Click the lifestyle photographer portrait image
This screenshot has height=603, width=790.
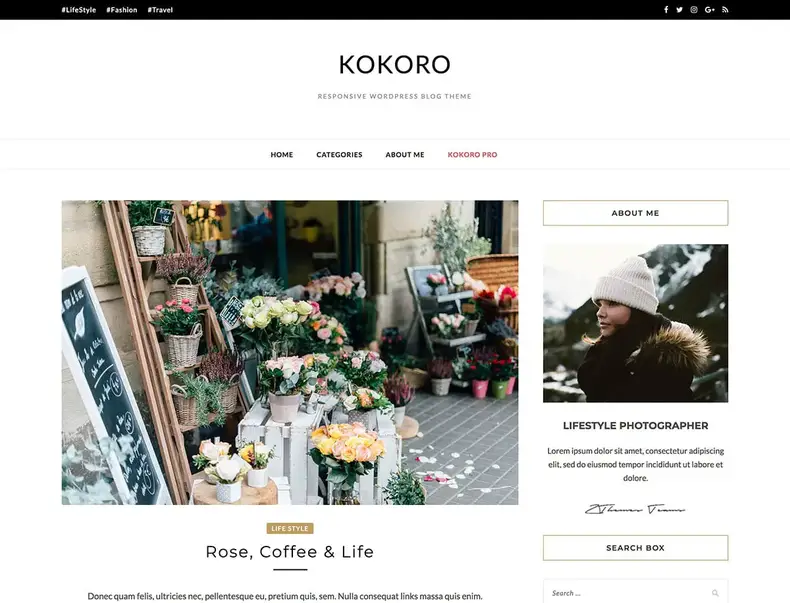(635, 323)
